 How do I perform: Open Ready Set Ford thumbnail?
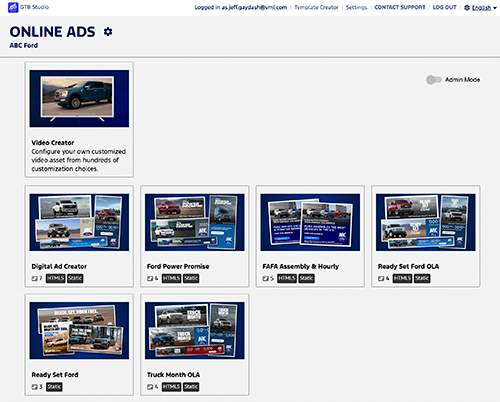coord(79,331)
